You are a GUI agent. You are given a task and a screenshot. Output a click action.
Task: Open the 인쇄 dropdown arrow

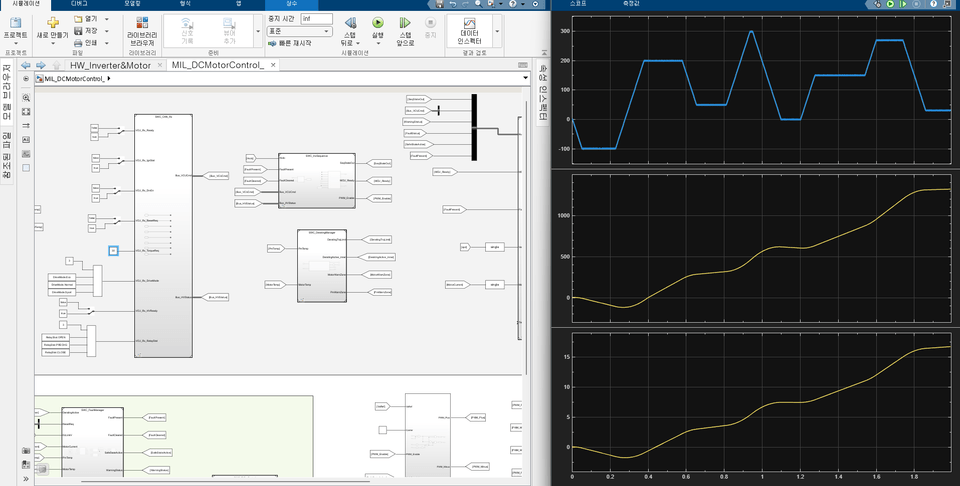107,43
